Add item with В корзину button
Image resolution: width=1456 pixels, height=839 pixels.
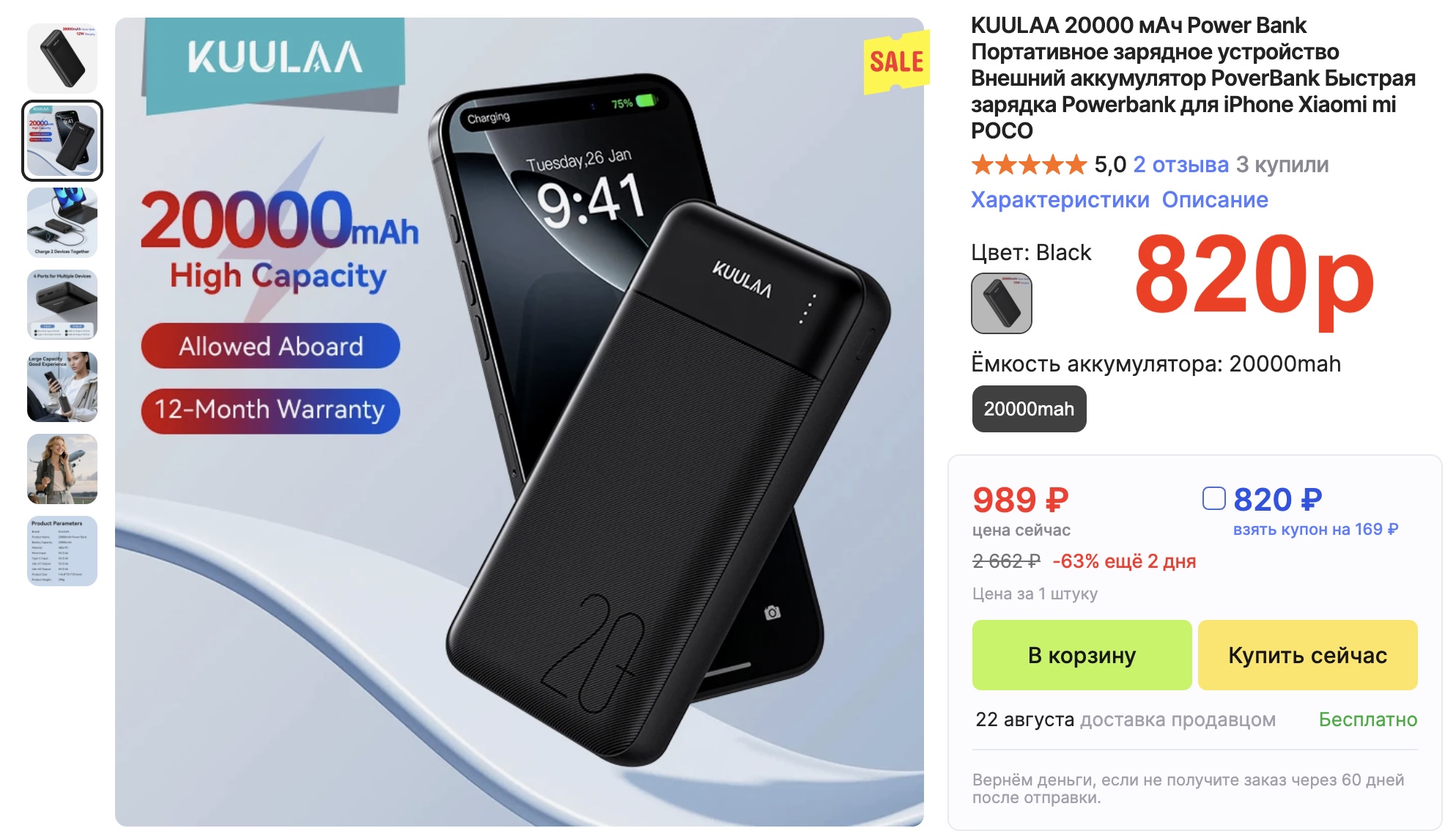(x=1082, y=655)
